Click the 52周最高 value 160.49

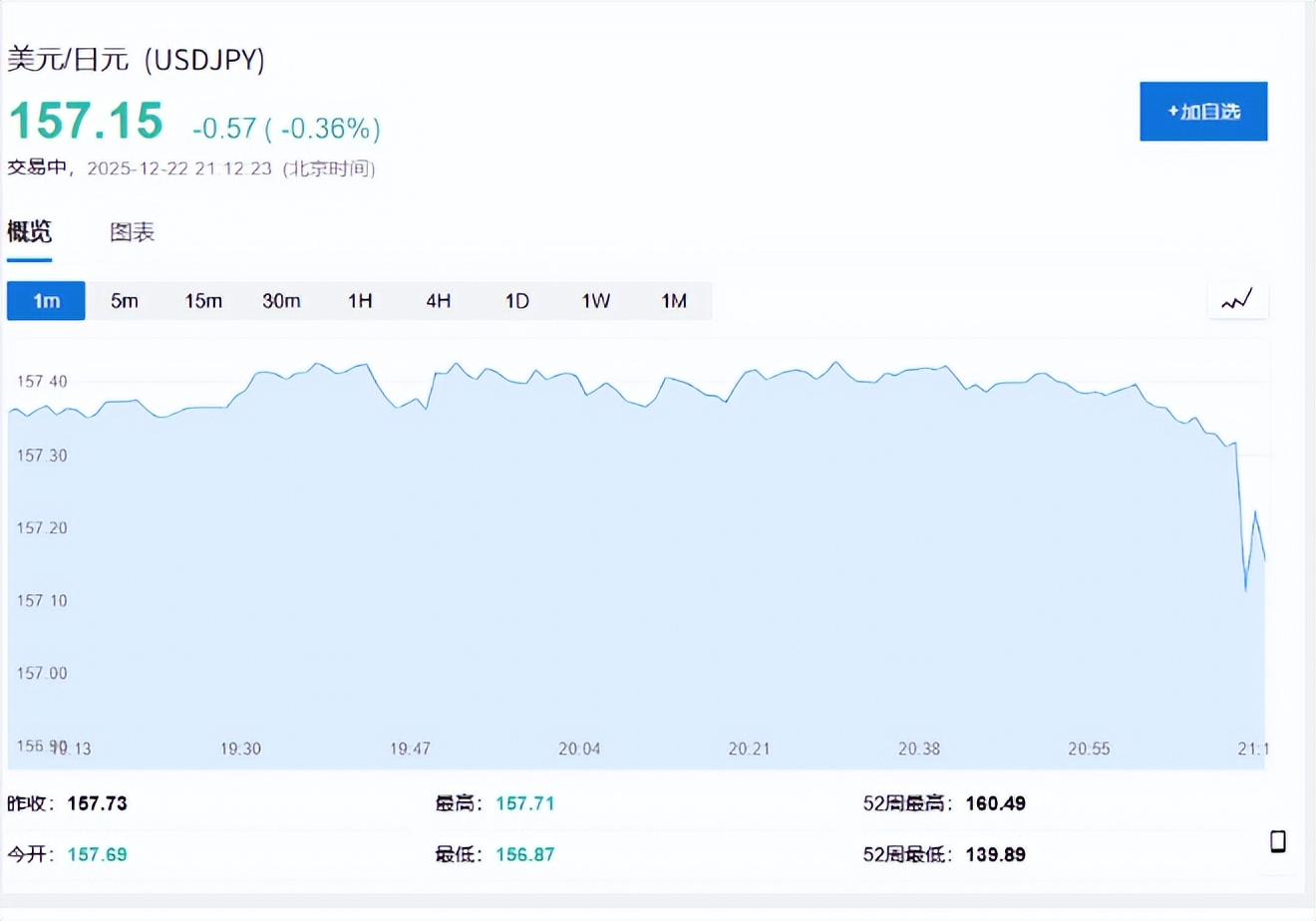click(x=995, y=803)
